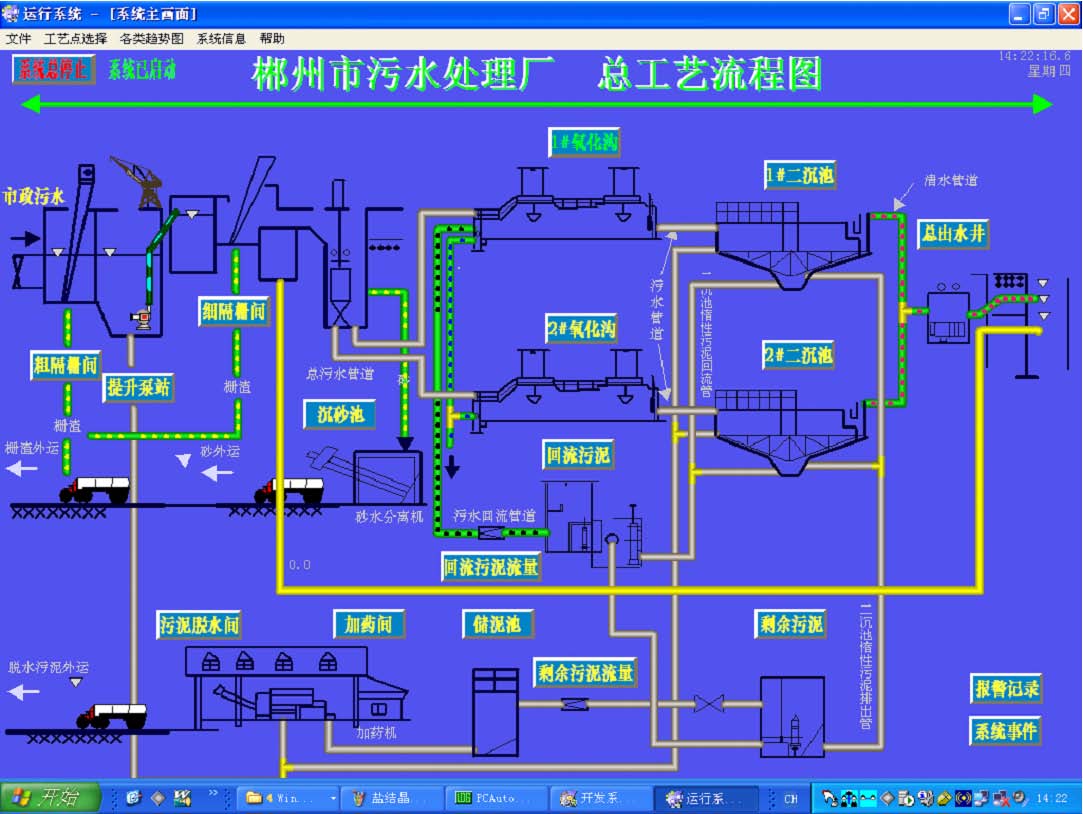Click the valve symbol on the surplus sludge pipe
1083x814 pixels.
(x=709, y=704)
